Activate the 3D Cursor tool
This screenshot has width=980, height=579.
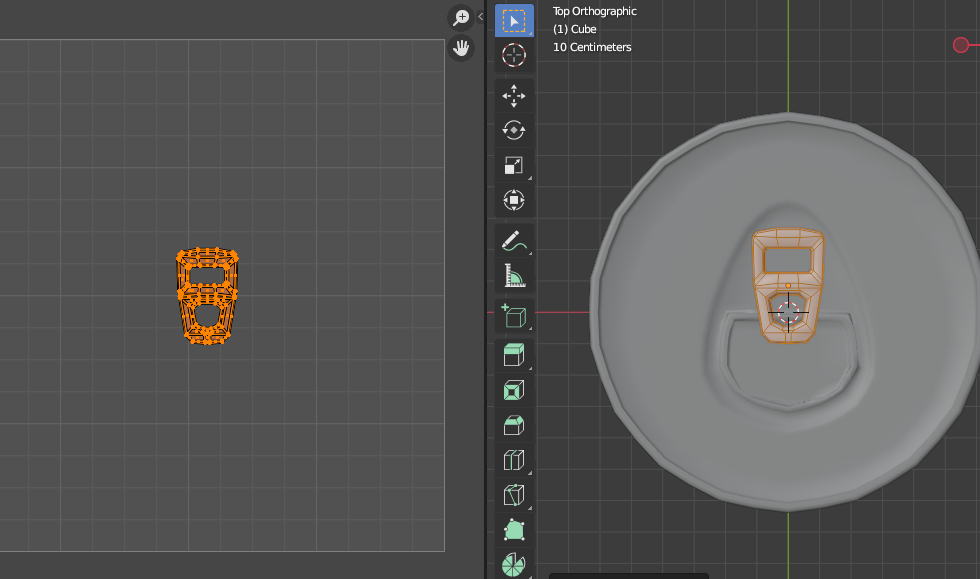[x=514, y=55]
